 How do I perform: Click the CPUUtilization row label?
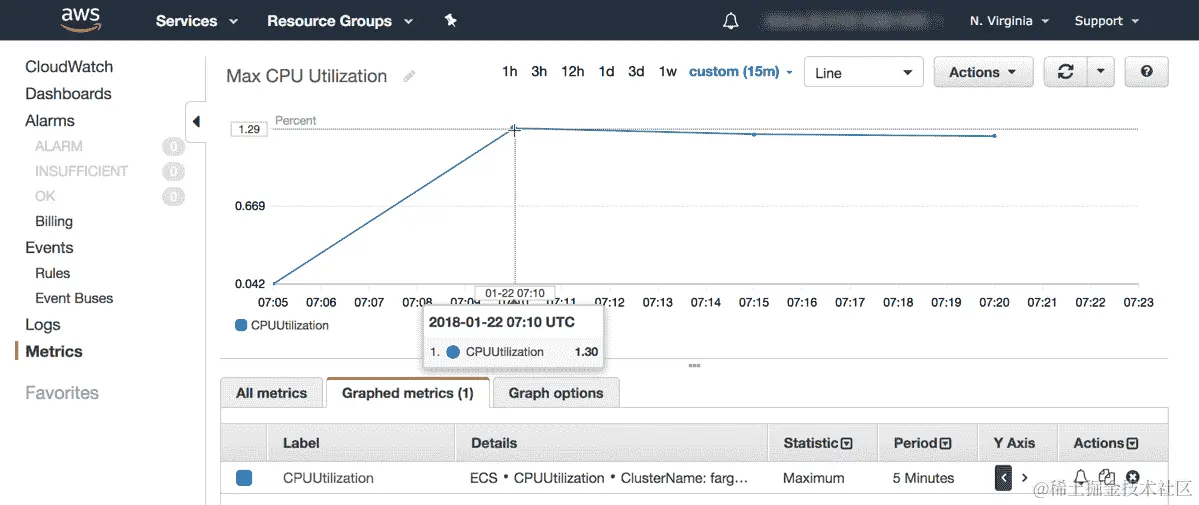point(328,478)
